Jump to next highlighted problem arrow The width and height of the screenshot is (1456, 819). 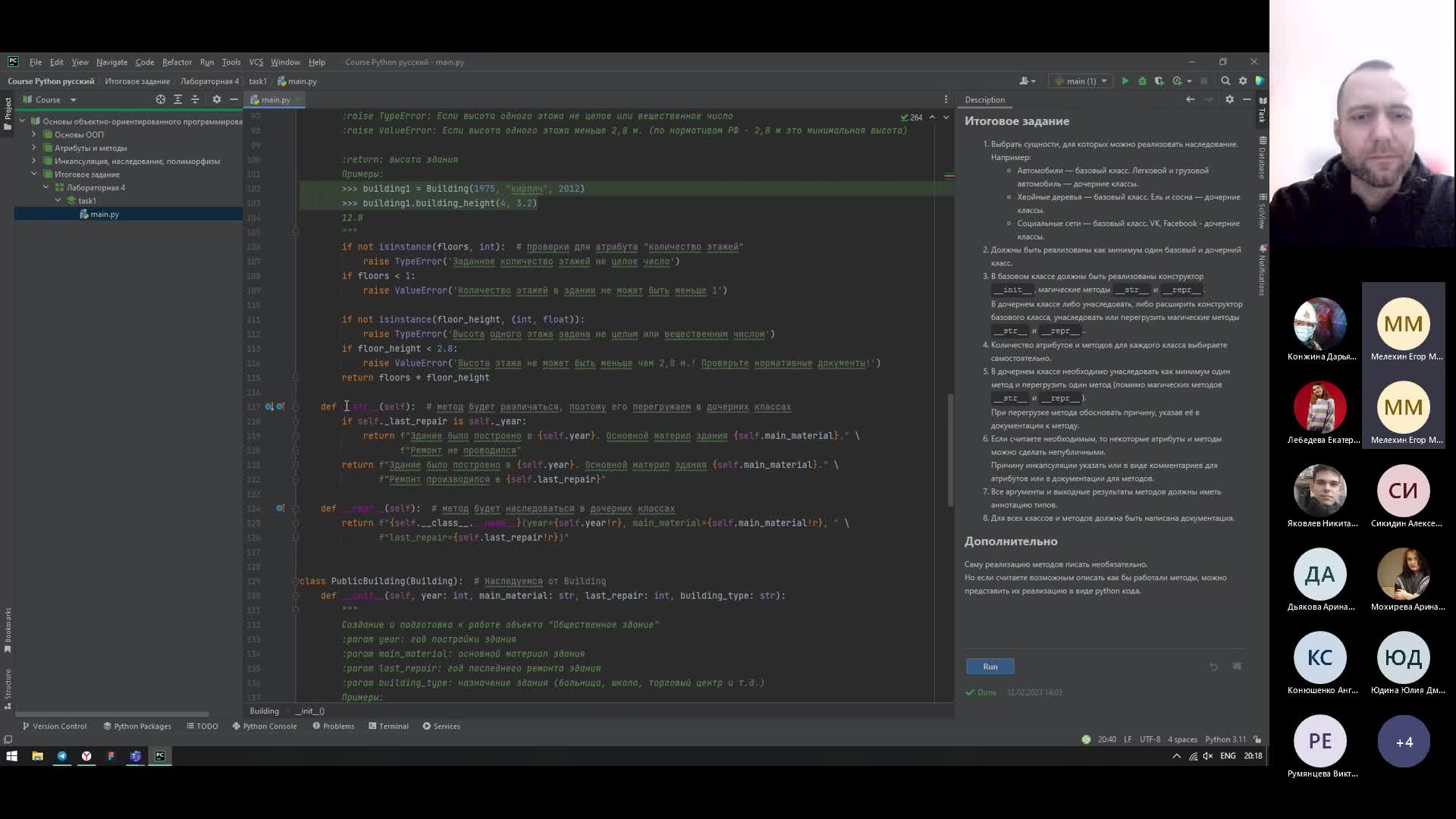(x=946, y=118)
